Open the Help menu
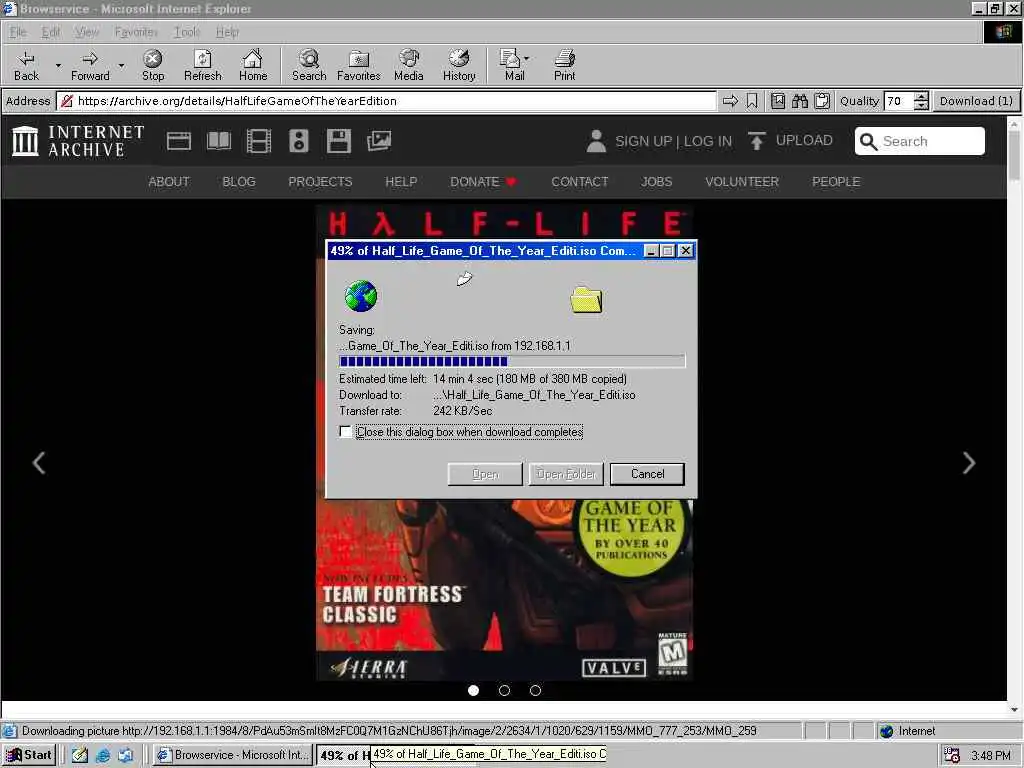The width and height of the screenshot is (1024, 768). tap(227, 32)
